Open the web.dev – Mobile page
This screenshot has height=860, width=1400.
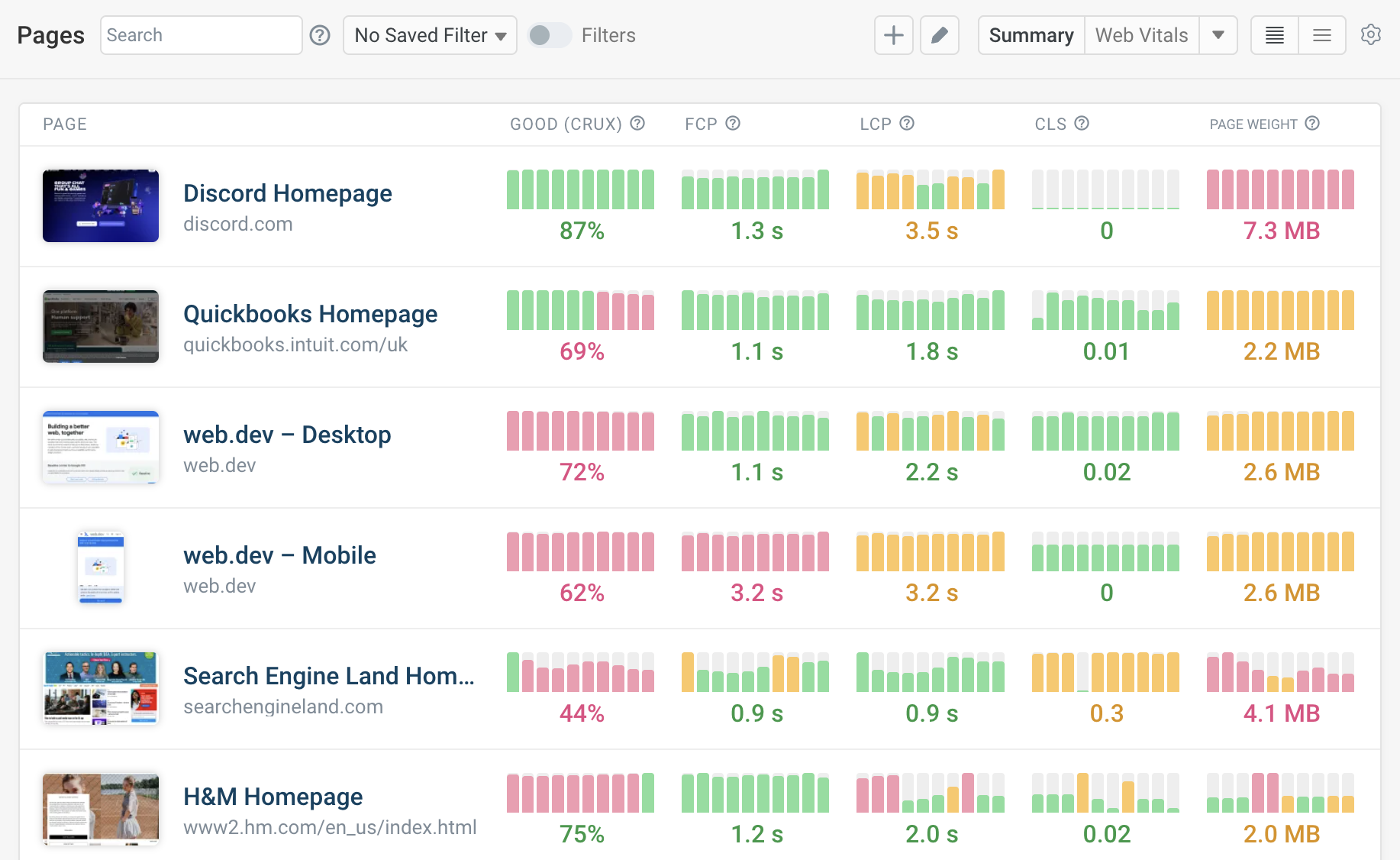pos(279,555)
